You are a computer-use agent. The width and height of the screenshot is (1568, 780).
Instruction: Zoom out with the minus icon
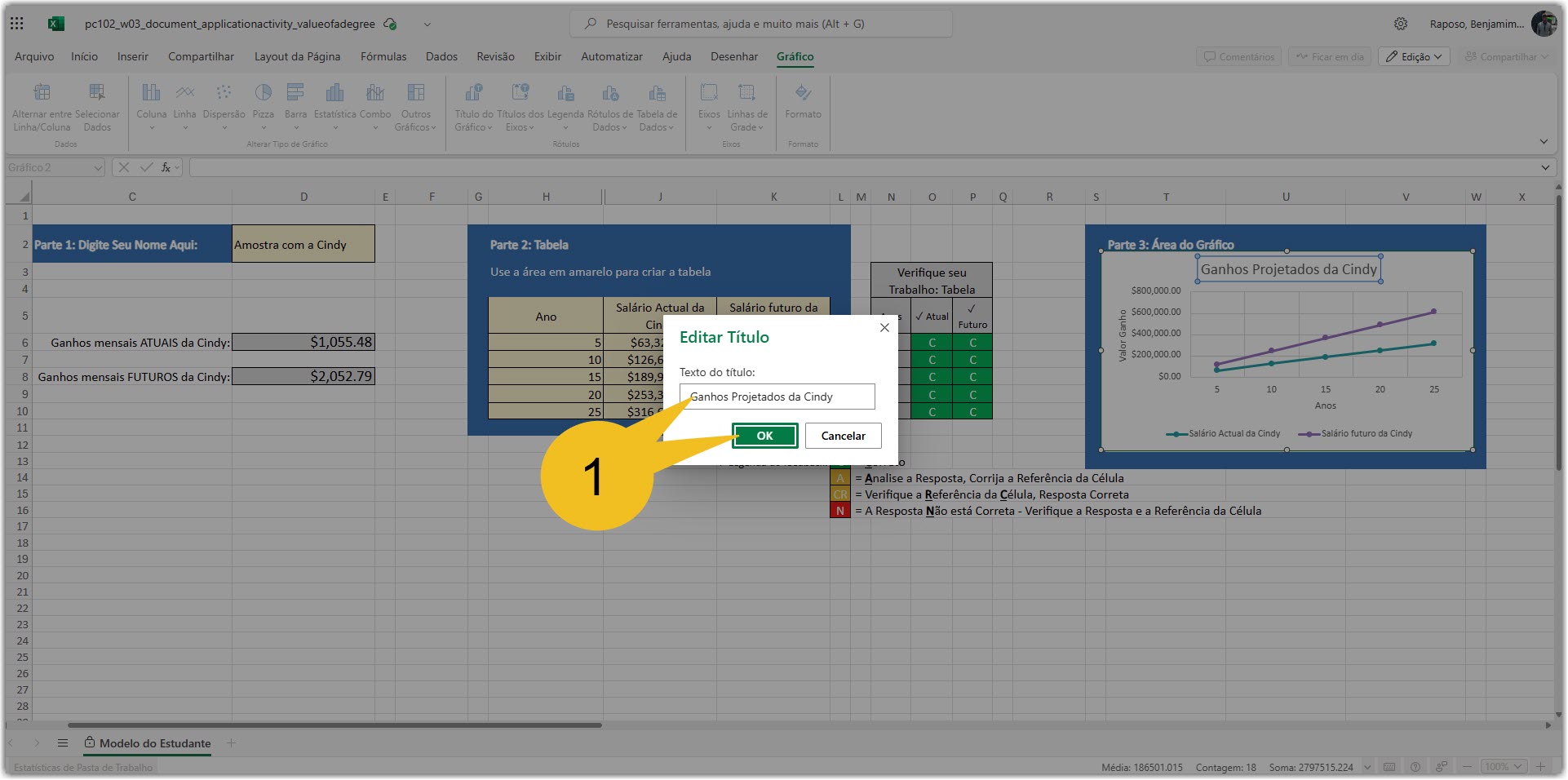coord(1468,767)
